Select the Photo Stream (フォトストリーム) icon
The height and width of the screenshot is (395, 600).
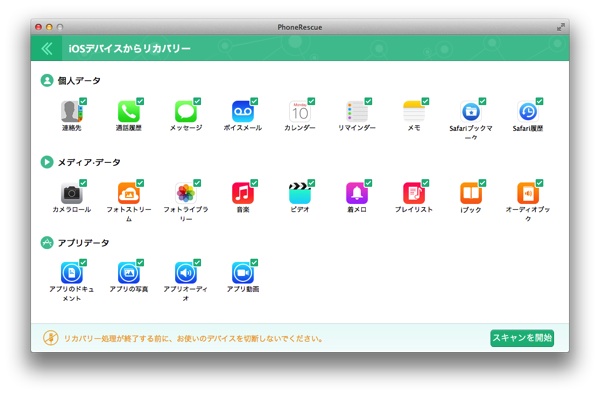coord(129,193)
